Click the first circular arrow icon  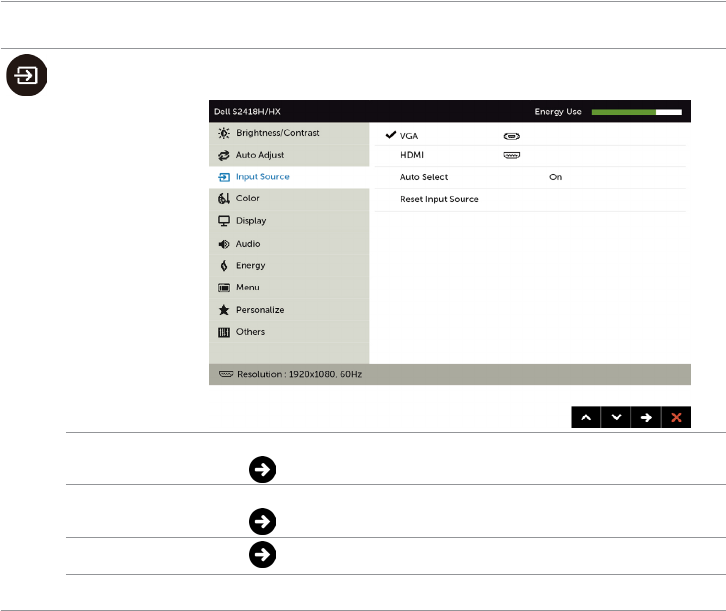(x=263, y=470)
